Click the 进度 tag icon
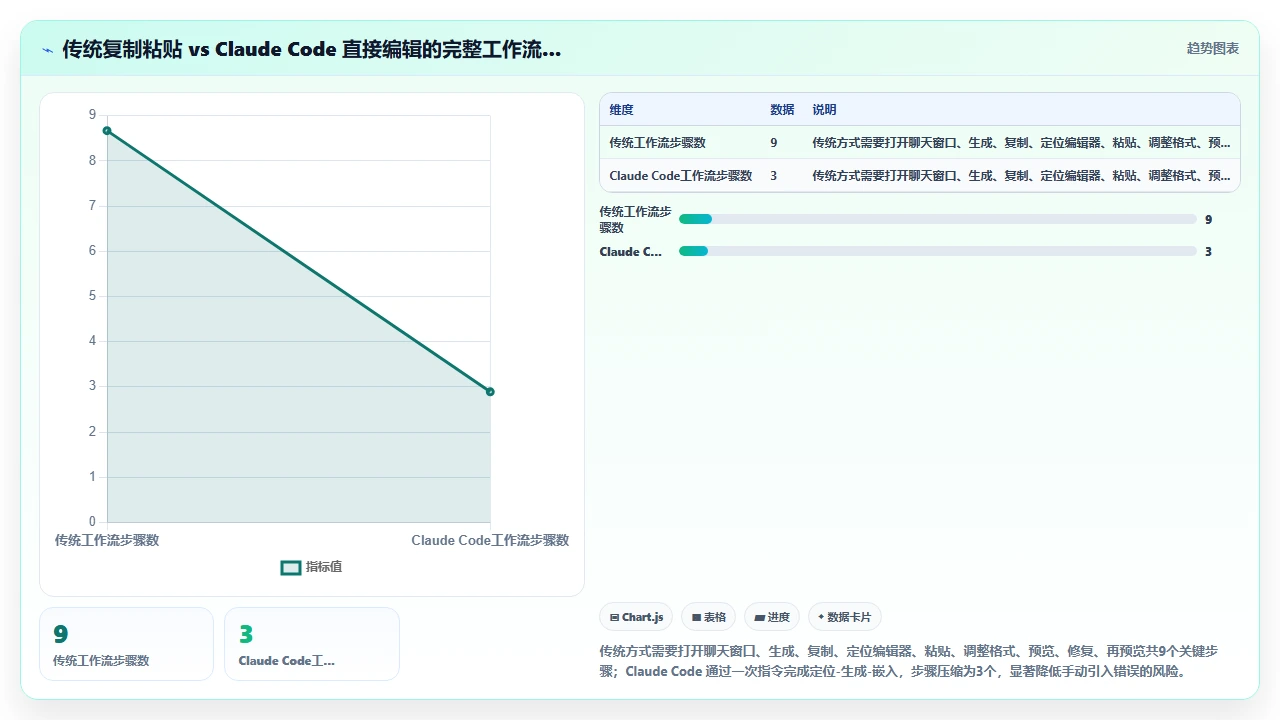1280x720 pixels. tap(760, 618)
